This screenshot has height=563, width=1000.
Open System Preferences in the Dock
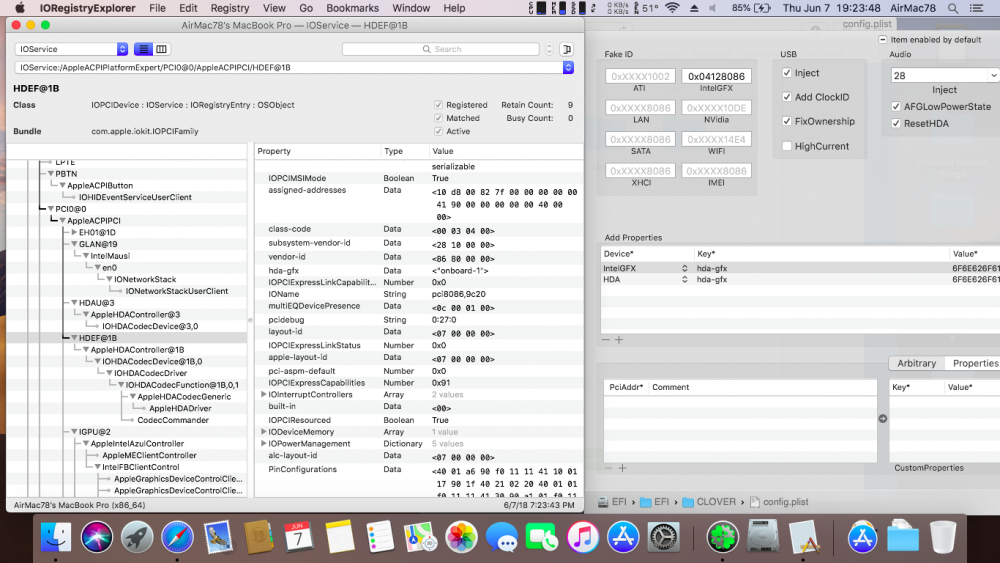coord(663,537)
